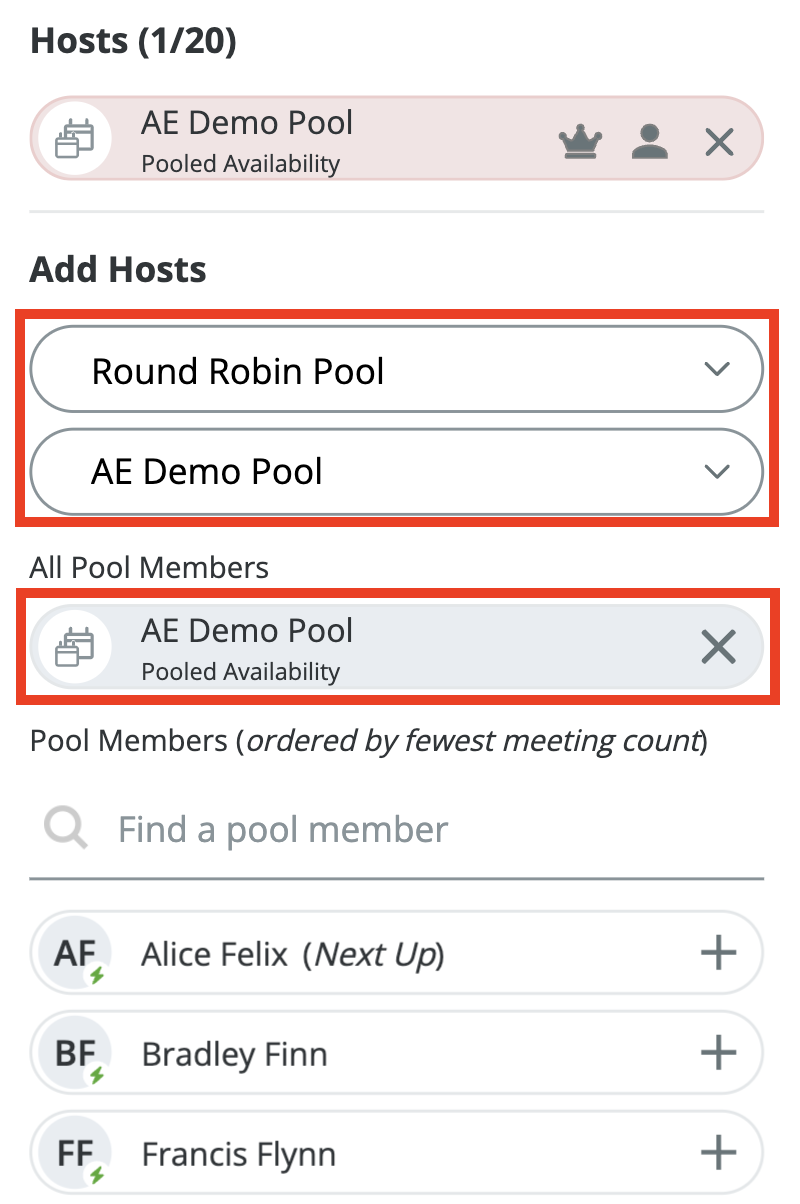
Task: Add Bradley Finn with plus icon
Action: click(x=718, y=1053)
